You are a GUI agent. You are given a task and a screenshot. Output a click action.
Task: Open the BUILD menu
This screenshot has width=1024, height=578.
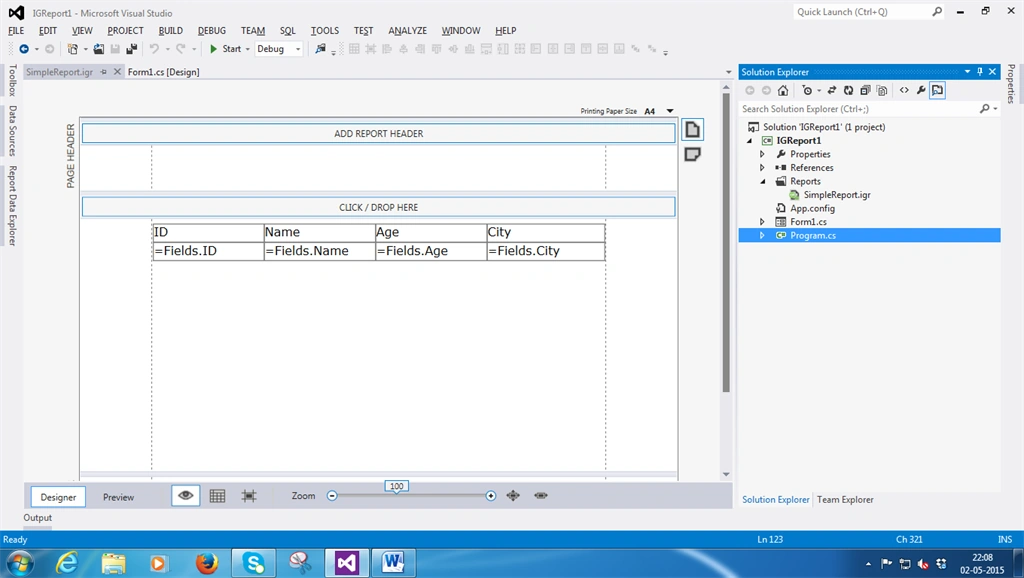pyautogui.click(x=170, y=31)
